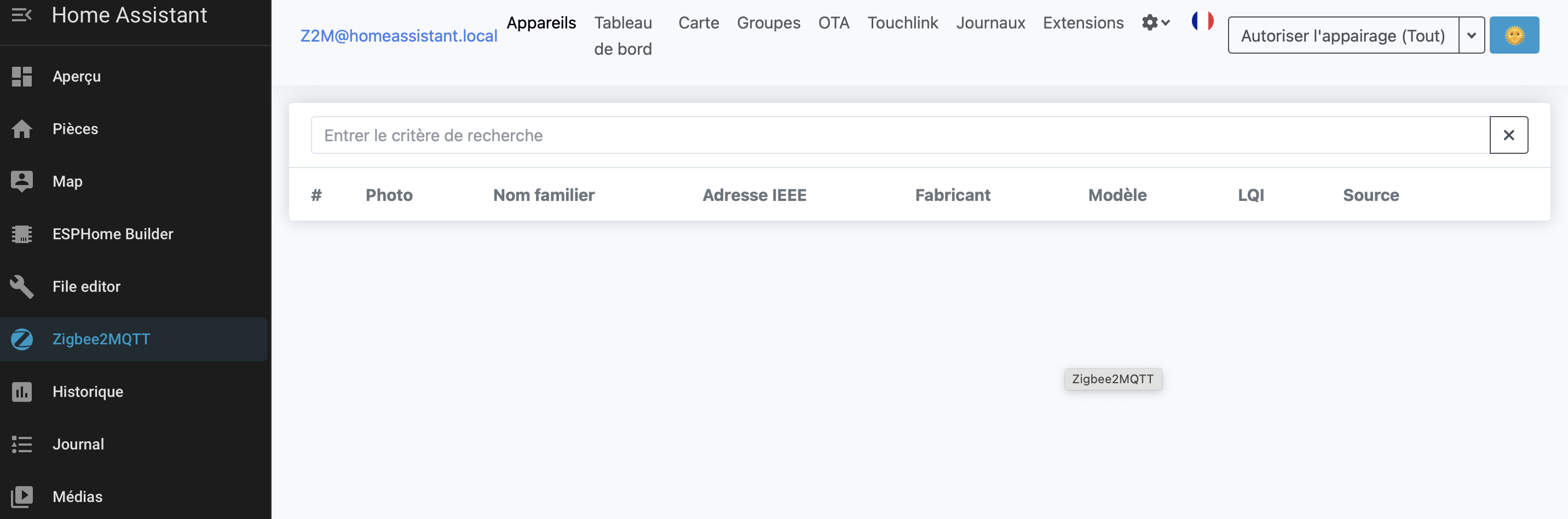This screenshot has width=1568, height=519.
Task: Open Aperçu in the sidebar
Action: click(x=133, y=77)
